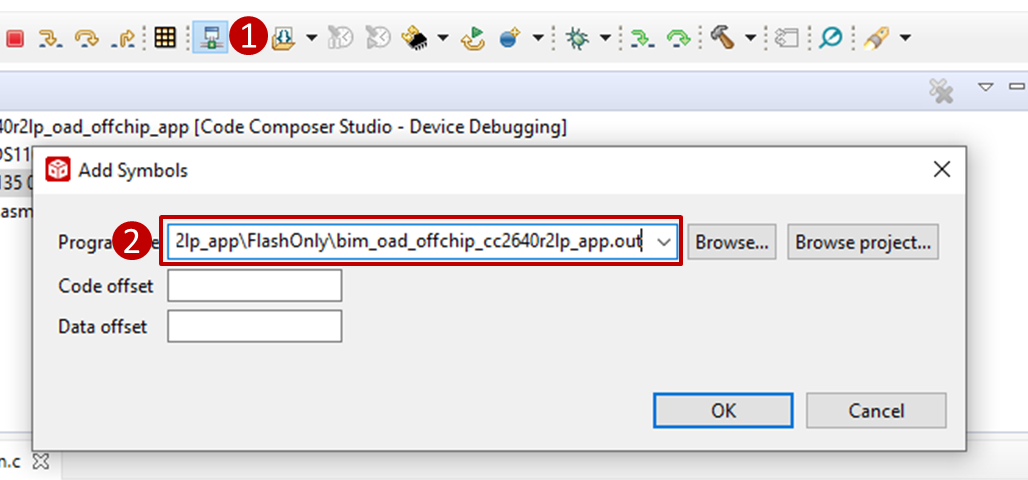This screenshot has width=1028, height=480.
Task: Open the Program path combo box dropdown
Action: pos(664,242)
